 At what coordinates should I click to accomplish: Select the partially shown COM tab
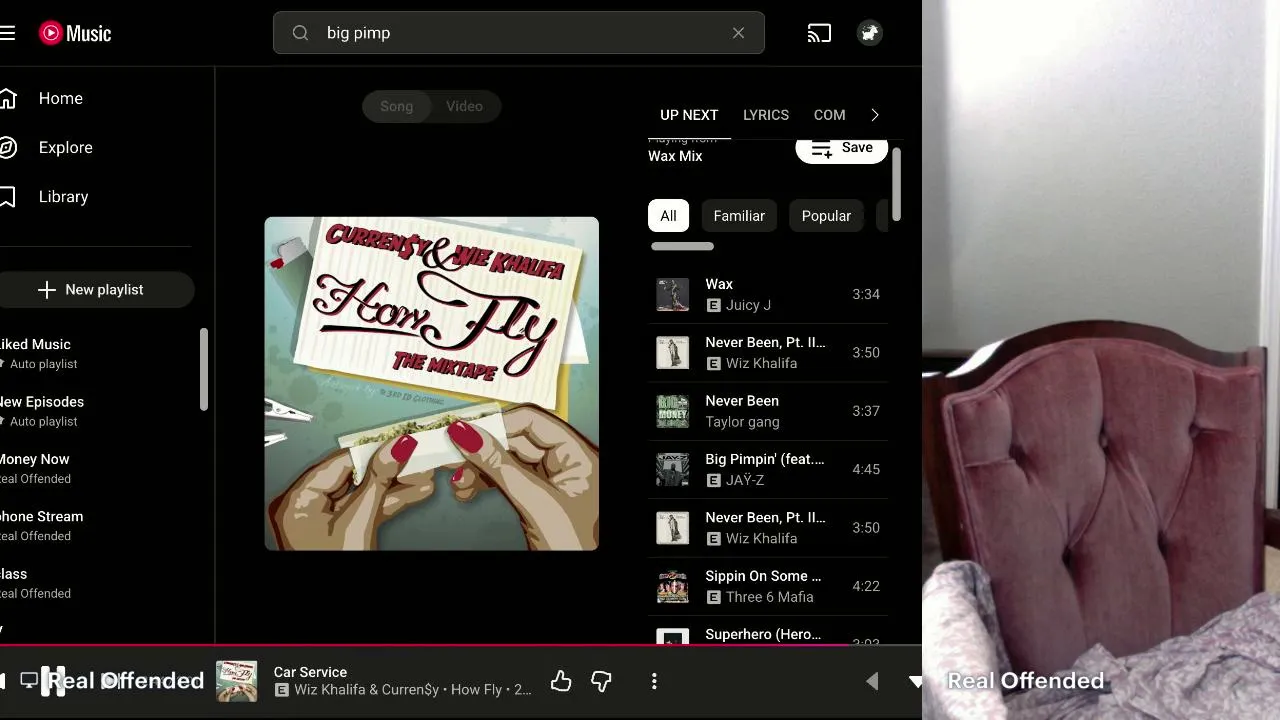[x=829, y=115]
